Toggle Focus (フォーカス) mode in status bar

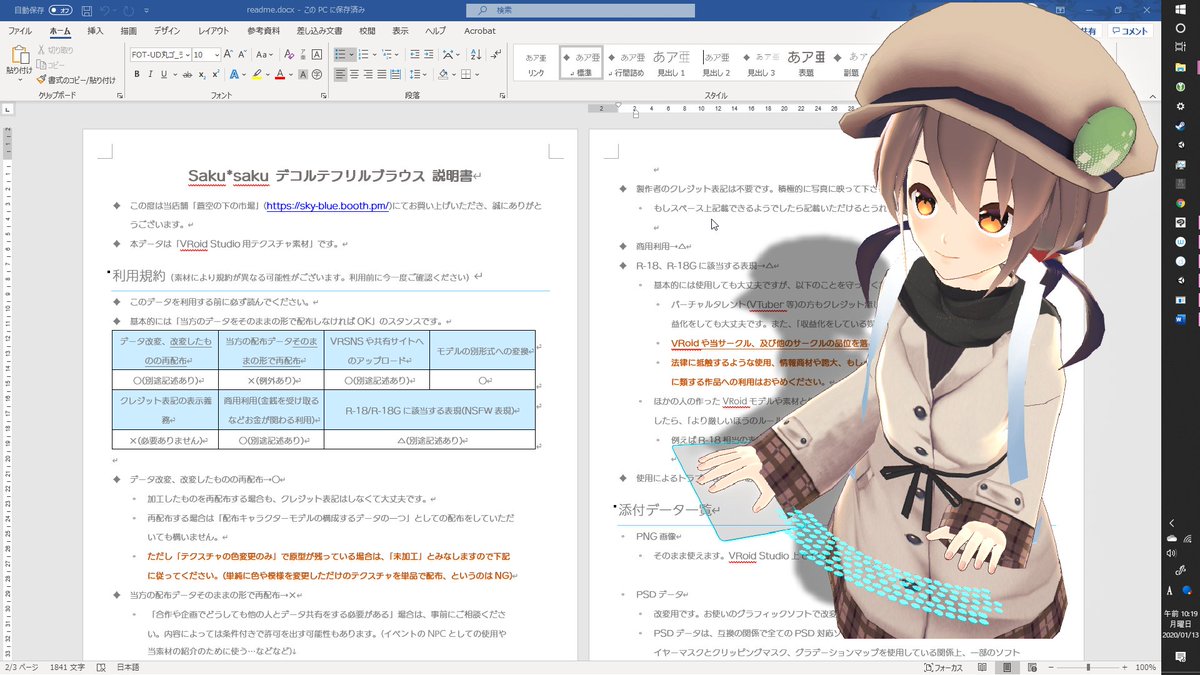tap(944, 667)
